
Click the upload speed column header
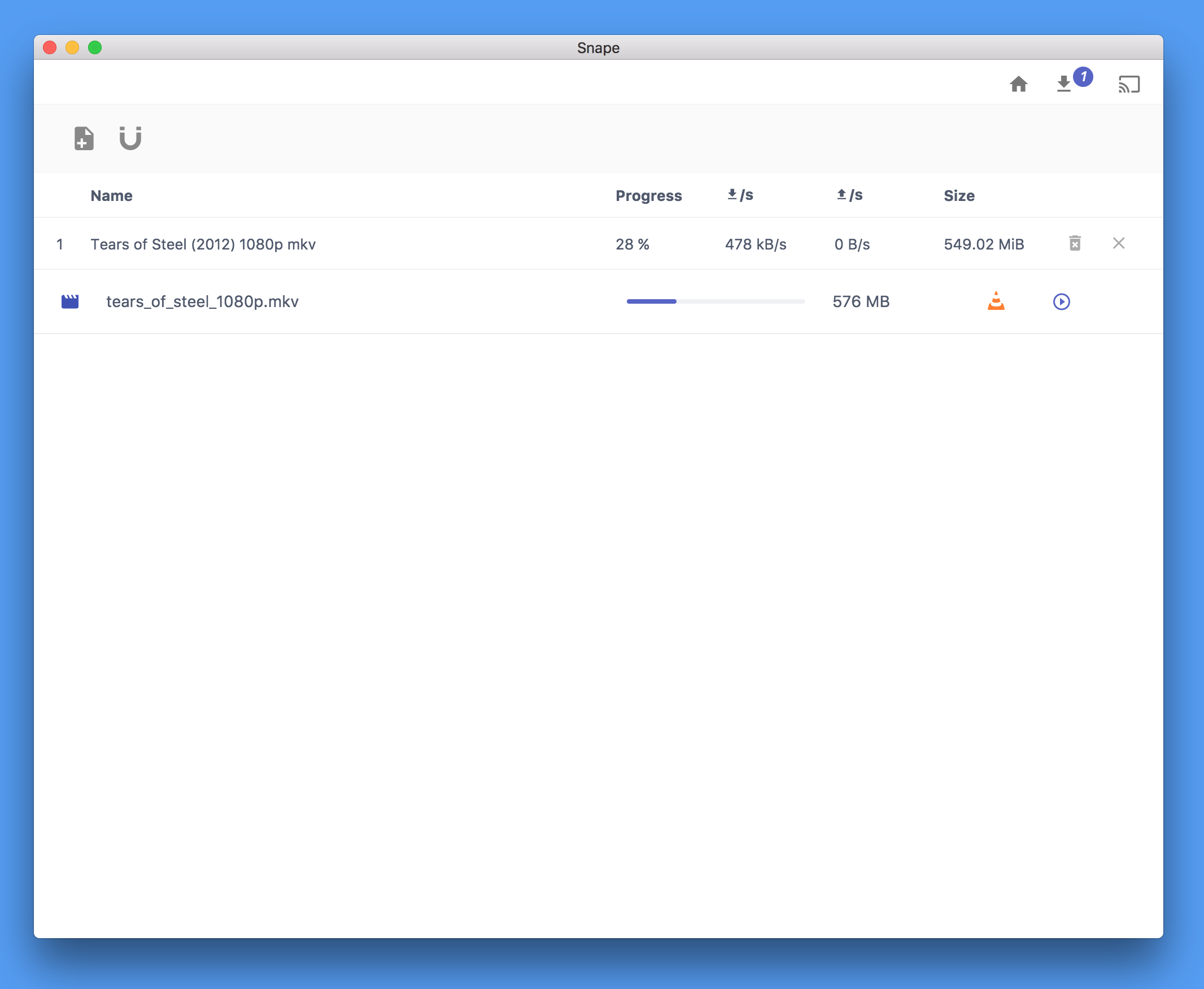point(849,195)
